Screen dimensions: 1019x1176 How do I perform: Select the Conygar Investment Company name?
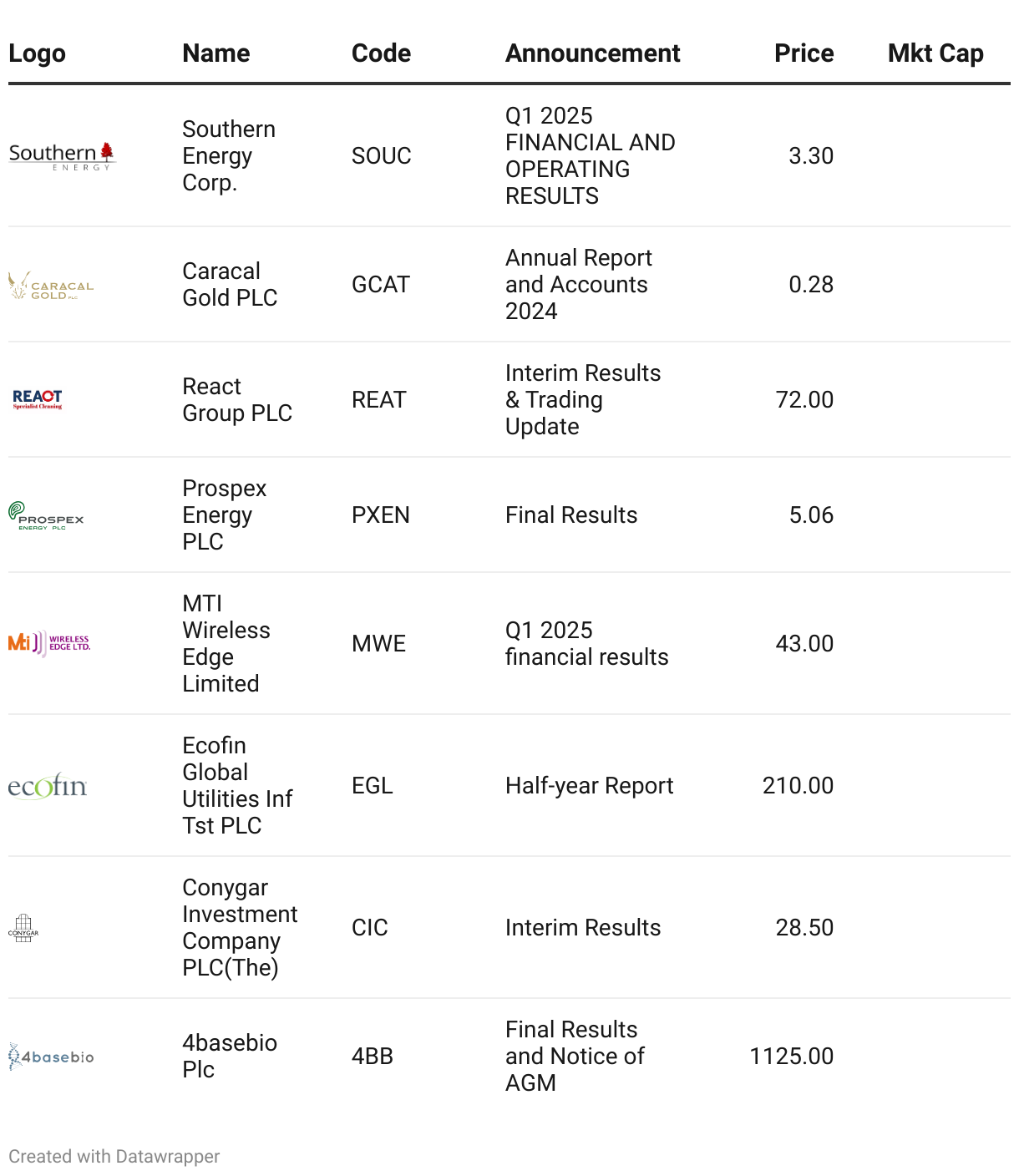pyautogui.click(x=240, y=928)
